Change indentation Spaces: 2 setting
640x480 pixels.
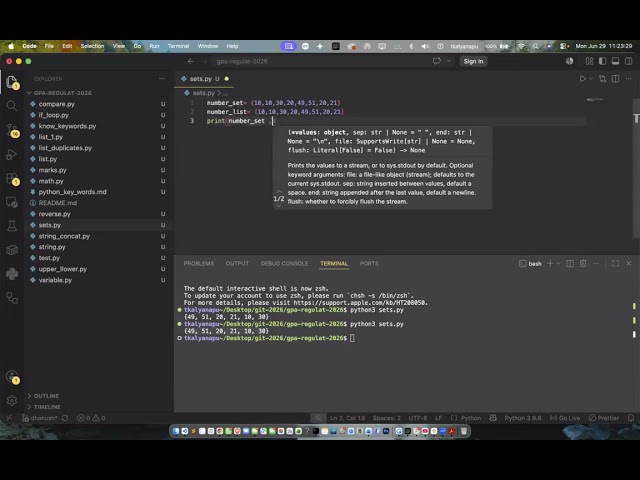(387, 418)
